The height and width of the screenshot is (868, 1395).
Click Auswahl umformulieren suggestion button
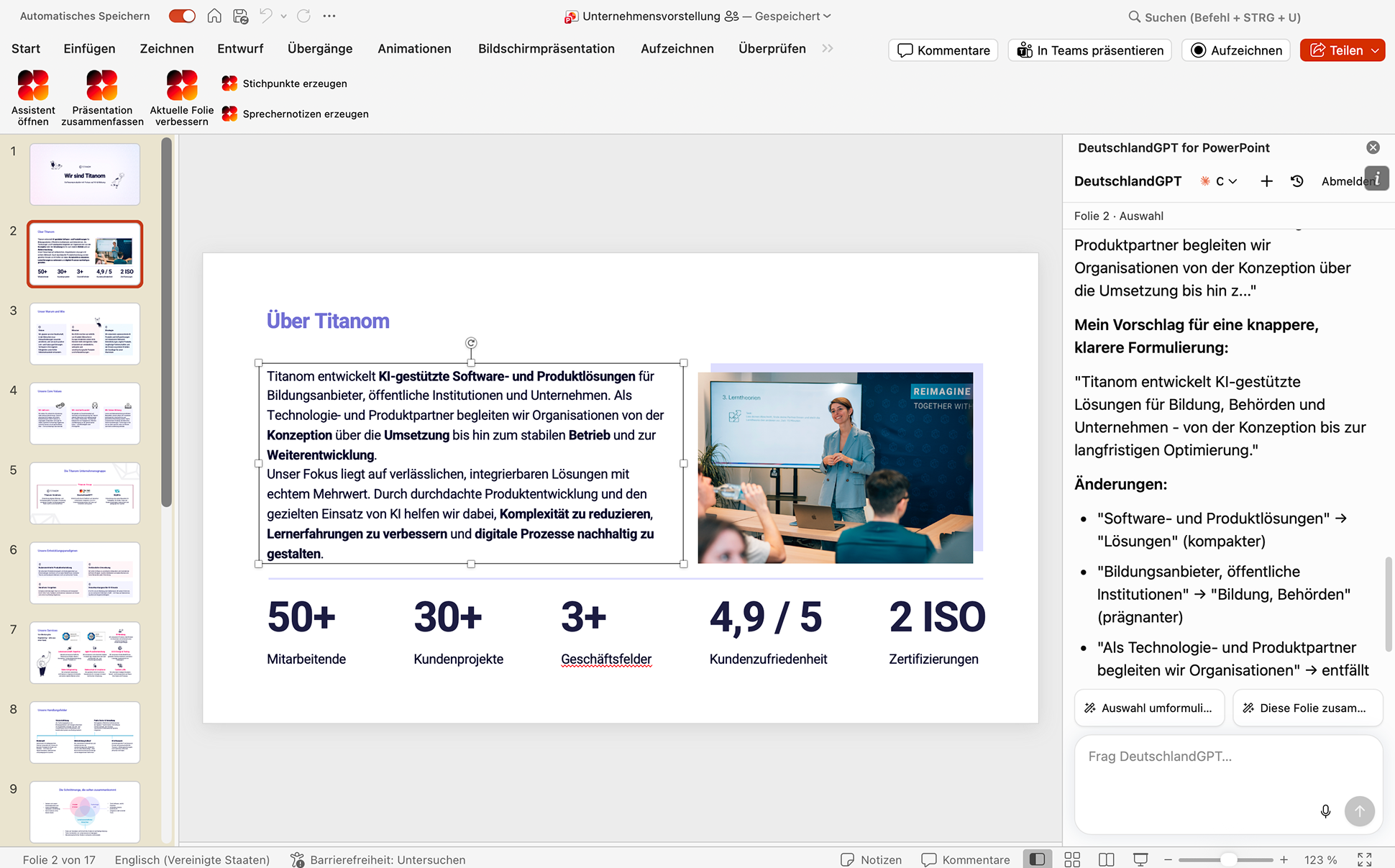1149,708
